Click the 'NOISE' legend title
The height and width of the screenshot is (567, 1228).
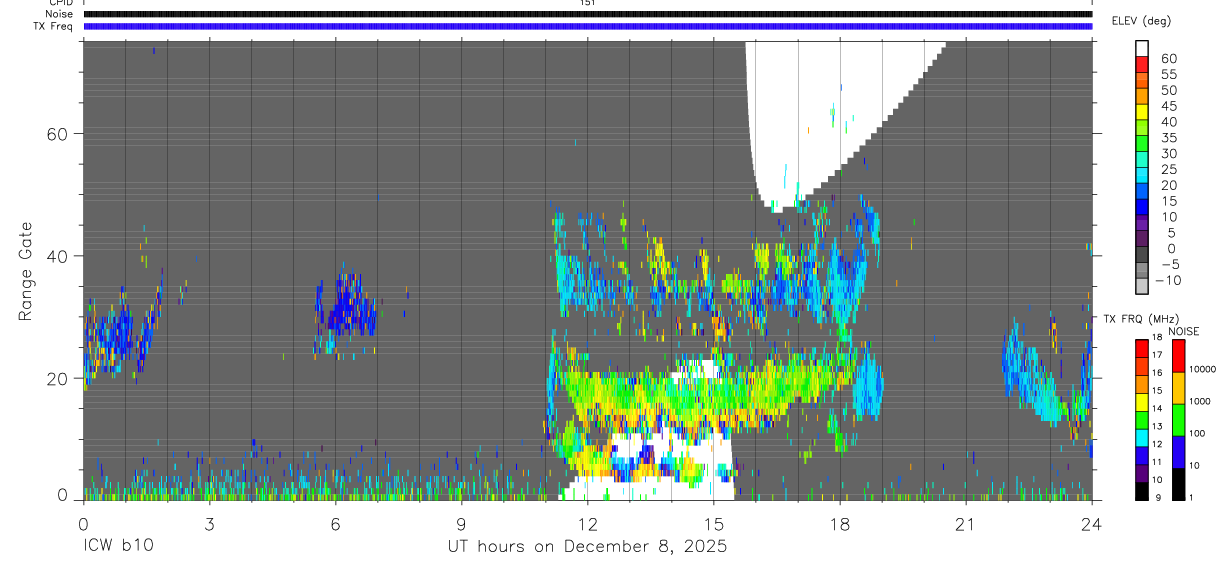coord(1184,332)
